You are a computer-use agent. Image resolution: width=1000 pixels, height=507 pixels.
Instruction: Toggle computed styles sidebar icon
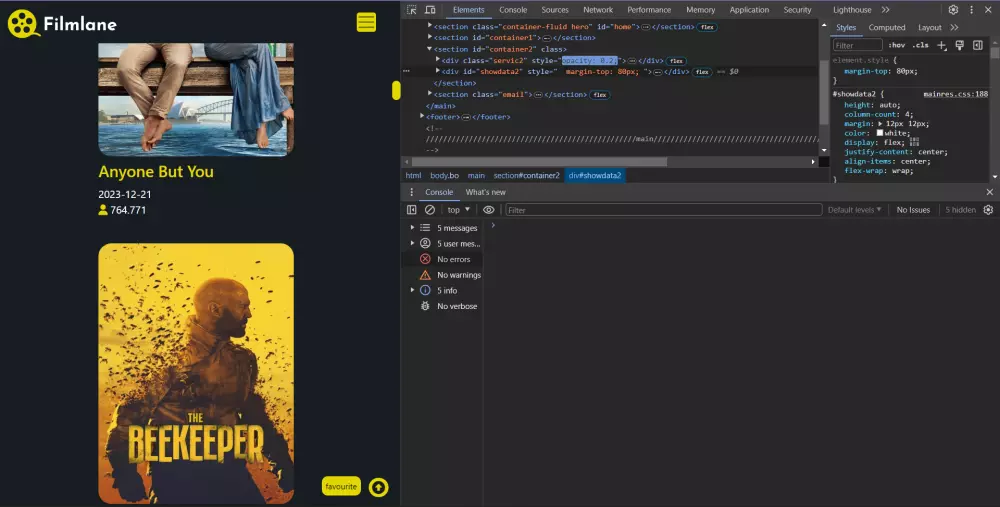[978, 45]
